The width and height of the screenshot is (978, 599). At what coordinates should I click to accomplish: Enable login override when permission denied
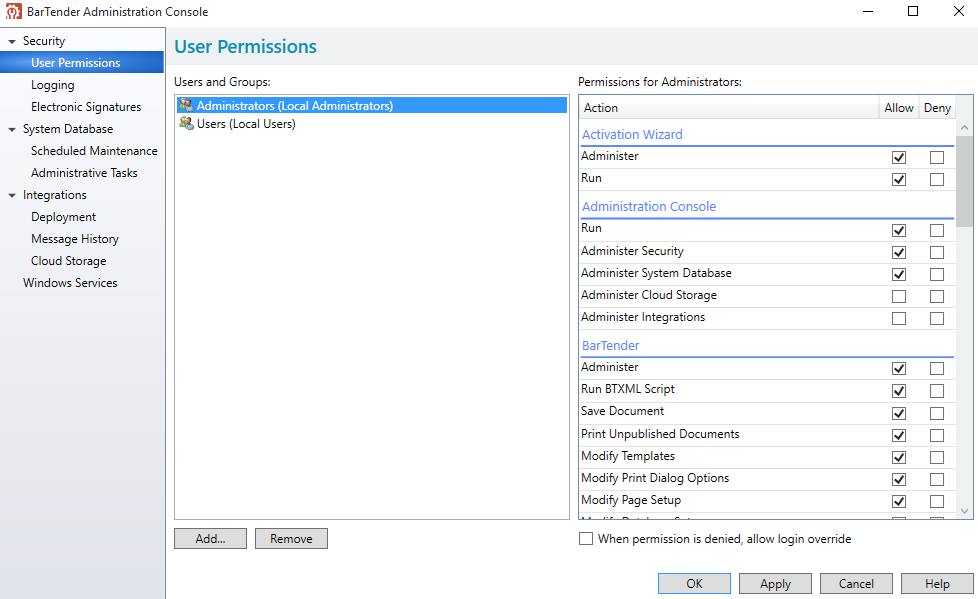click(586, 538)
